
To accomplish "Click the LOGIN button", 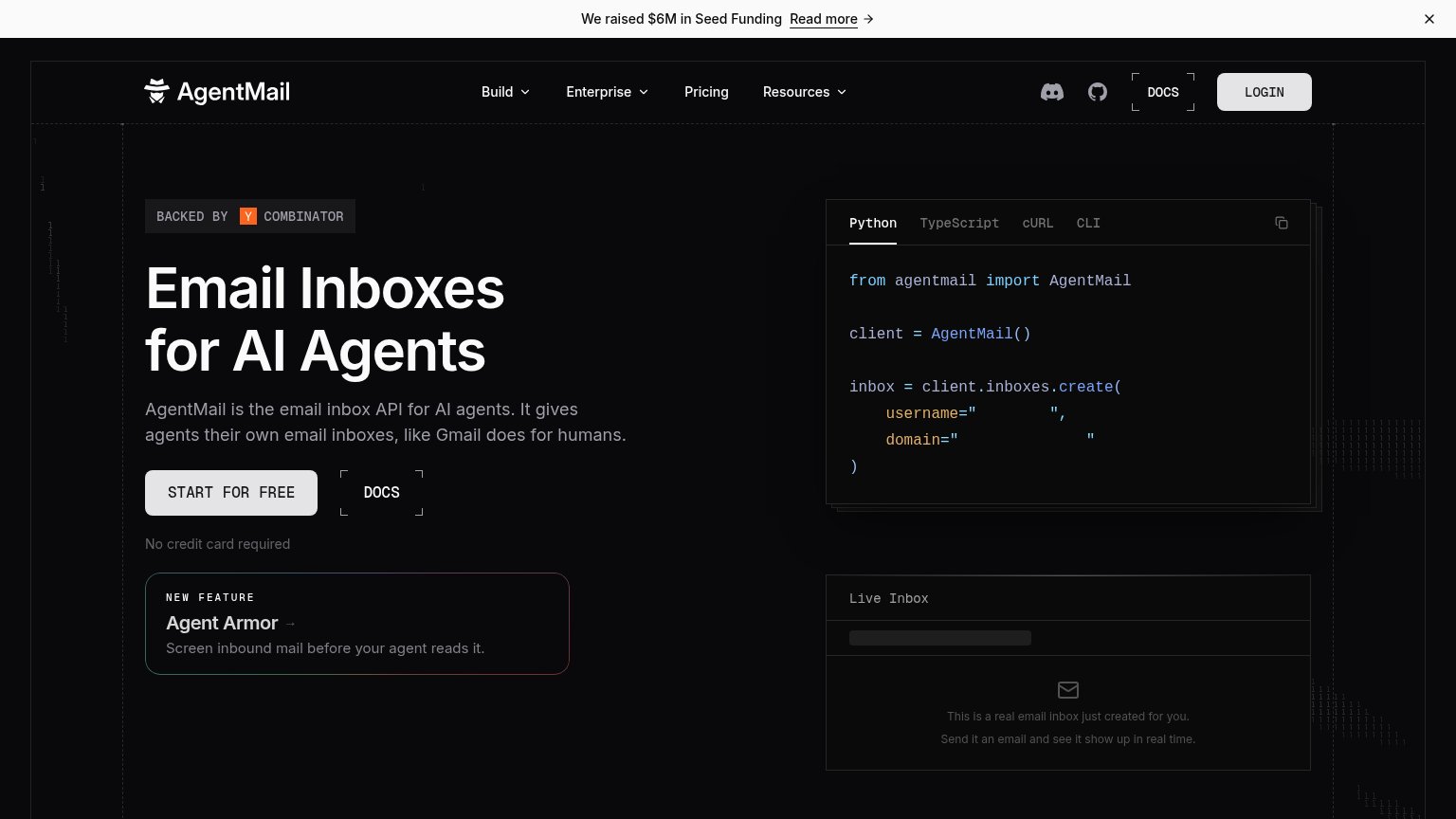I will click(1265, 92).
